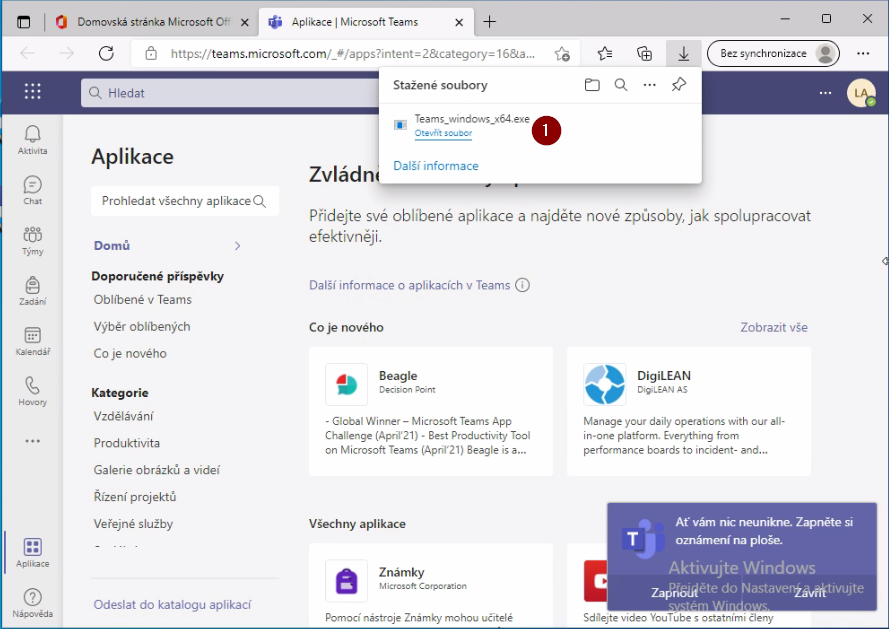Viewport: 889px width, 629px height.
Task: Click the Teams_windows_x64.exe file name
Action: [472, 119]
